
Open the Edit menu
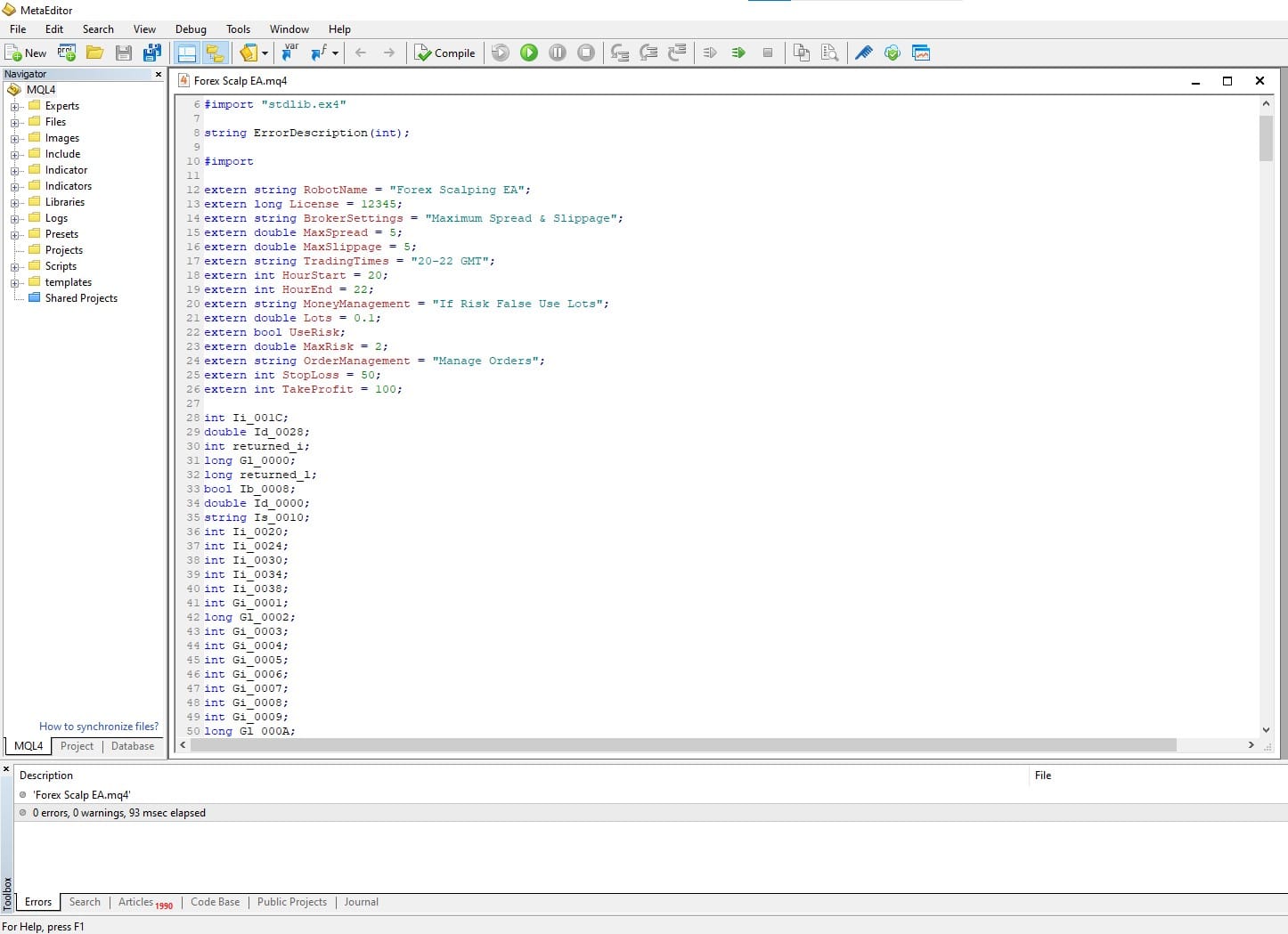pyautogui.click(x=54, y=29)
